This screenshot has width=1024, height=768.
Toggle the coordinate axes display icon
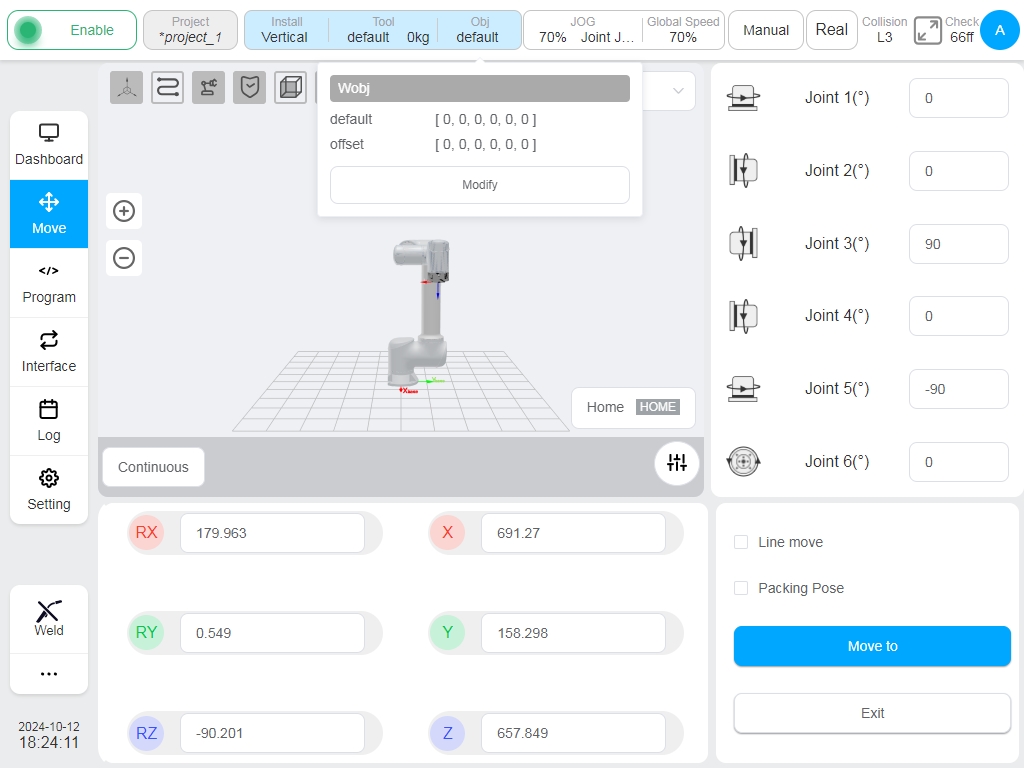(127, 88)
